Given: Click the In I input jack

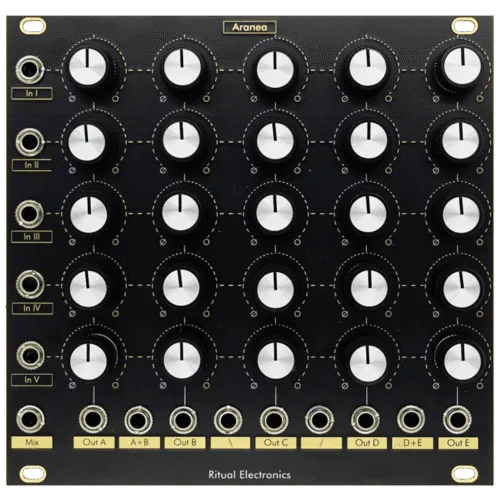Looking at the screenshot, I should (29, 70).
